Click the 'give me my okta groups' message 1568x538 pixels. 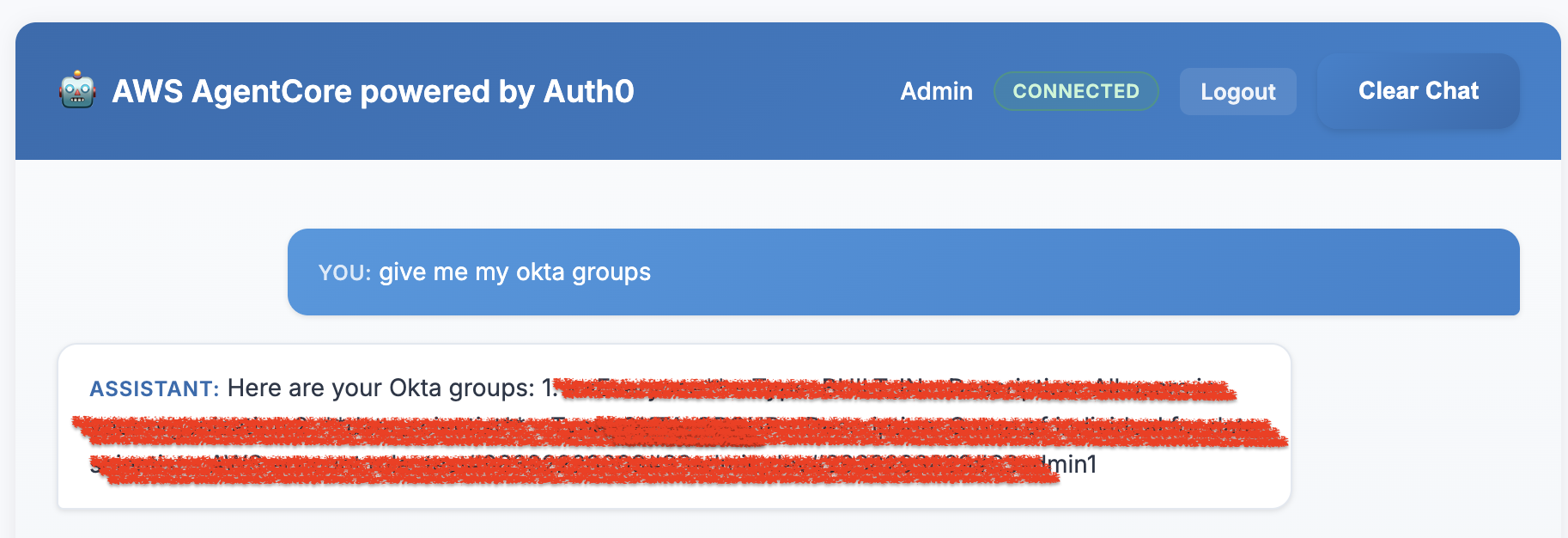514,272
